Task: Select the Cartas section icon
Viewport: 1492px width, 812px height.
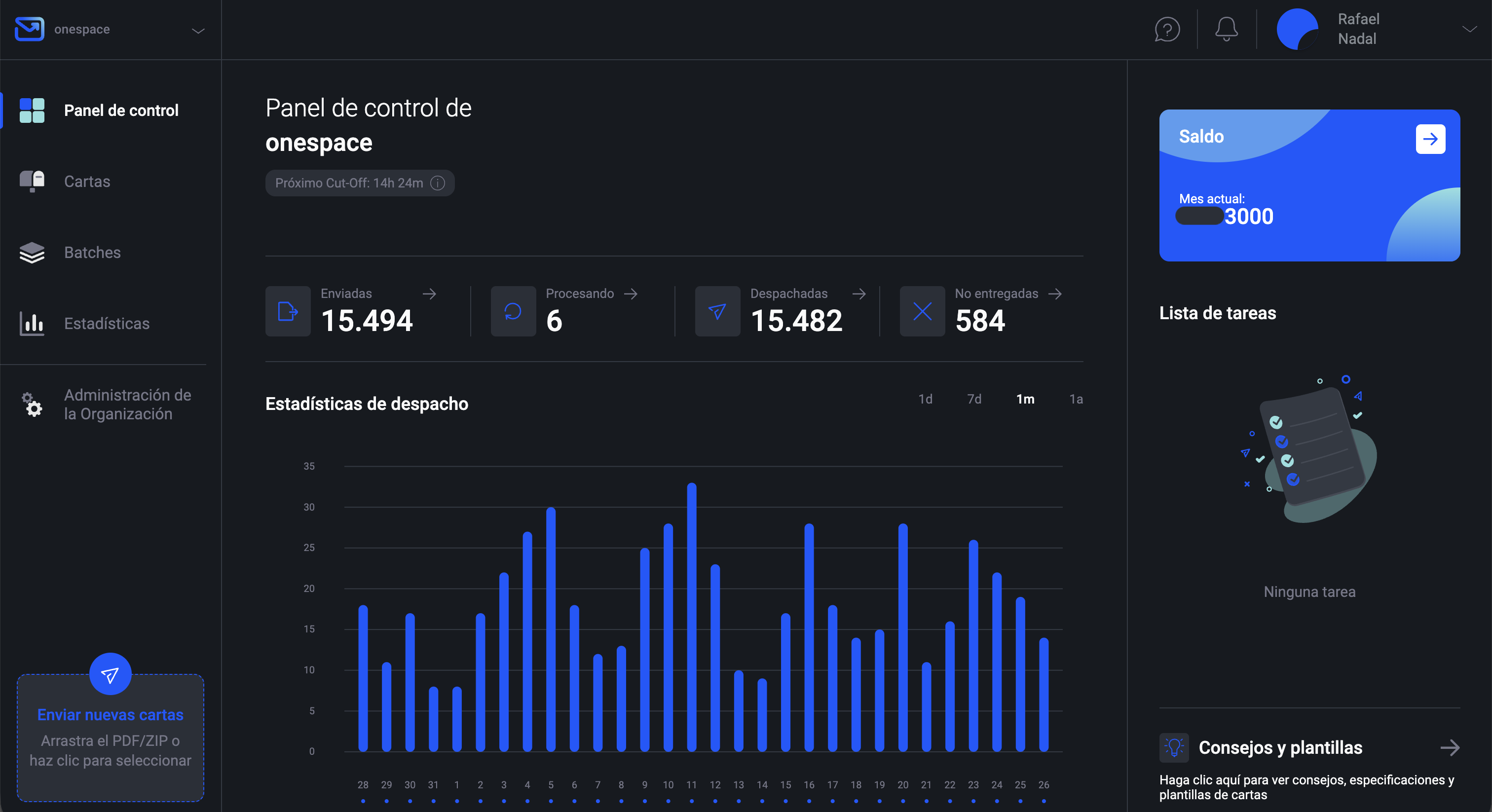Action: click(x=32, y=181)
